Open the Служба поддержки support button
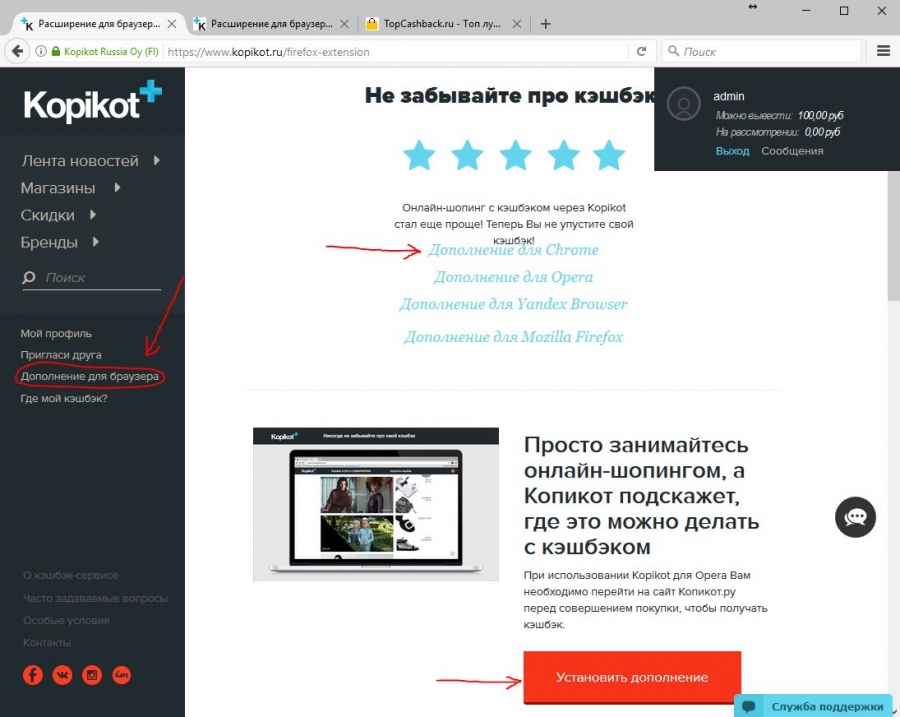Viewport: 900px width, 717px height. coord(813,706)
